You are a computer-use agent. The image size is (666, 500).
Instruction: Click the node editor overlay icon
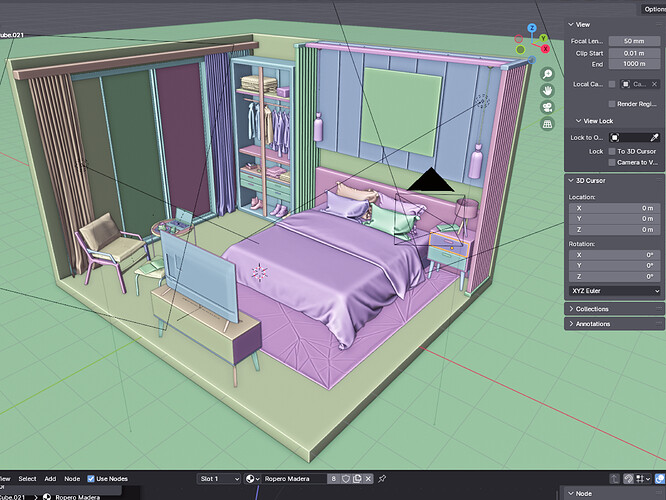pos(660,479)
